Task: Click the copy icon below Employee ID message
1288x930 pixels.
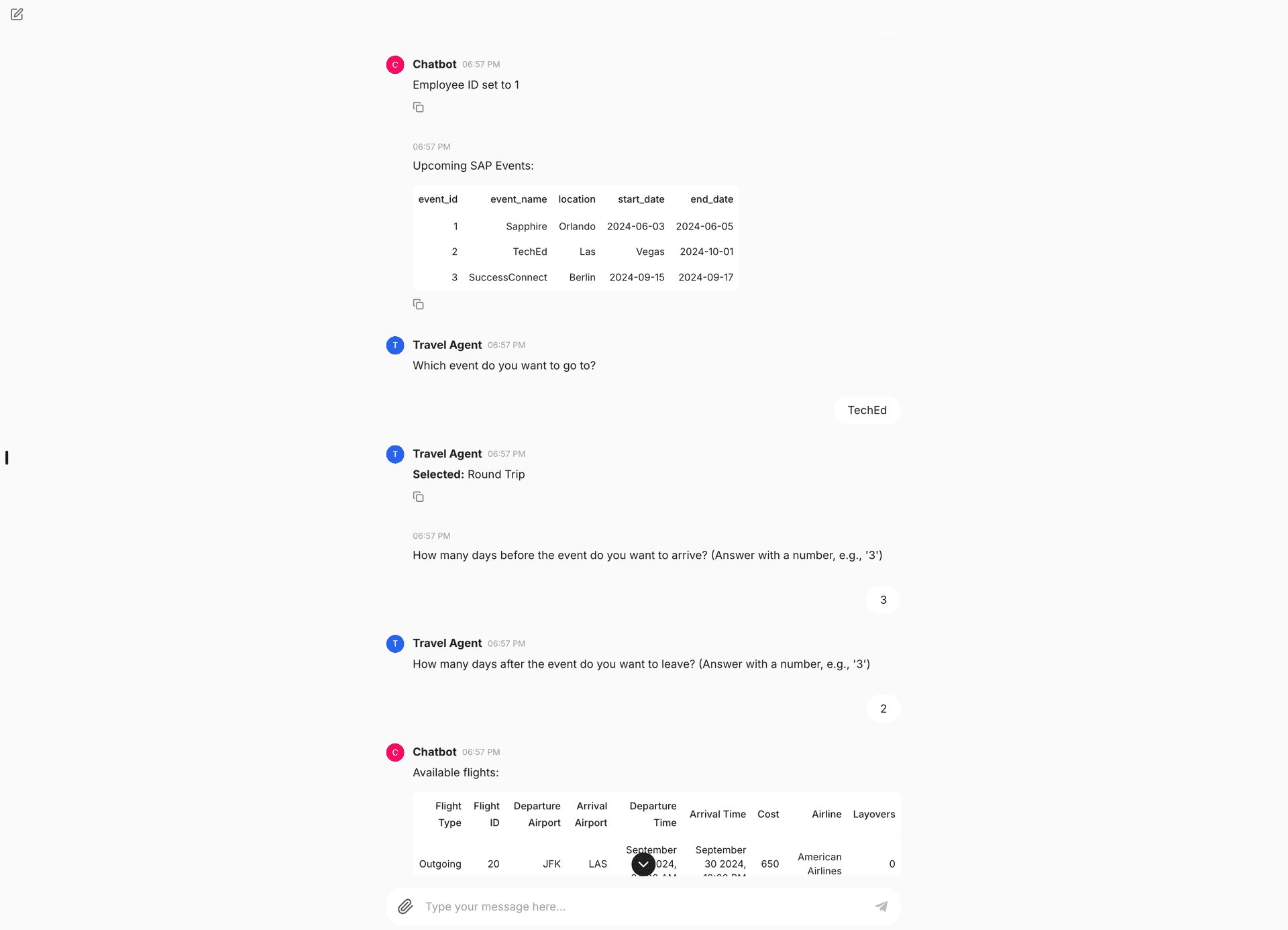Action: [x=418, y=108]
